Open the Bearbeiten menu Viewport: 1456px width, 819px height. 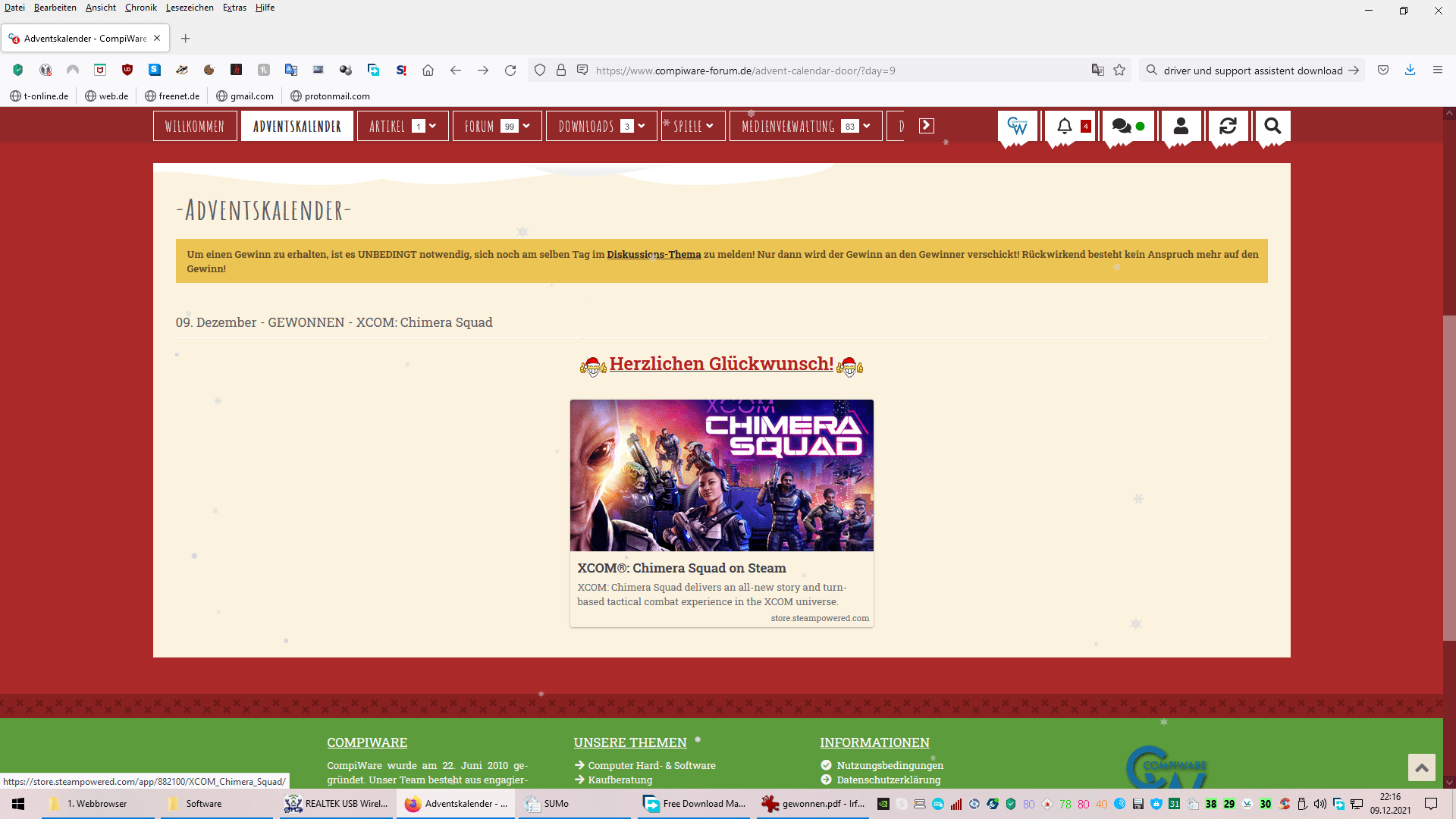click(55, 8)
